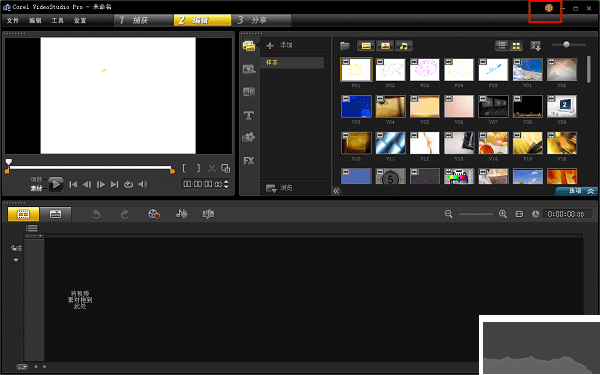Click the enlarge preview window icon

click(x=226, y=168)
